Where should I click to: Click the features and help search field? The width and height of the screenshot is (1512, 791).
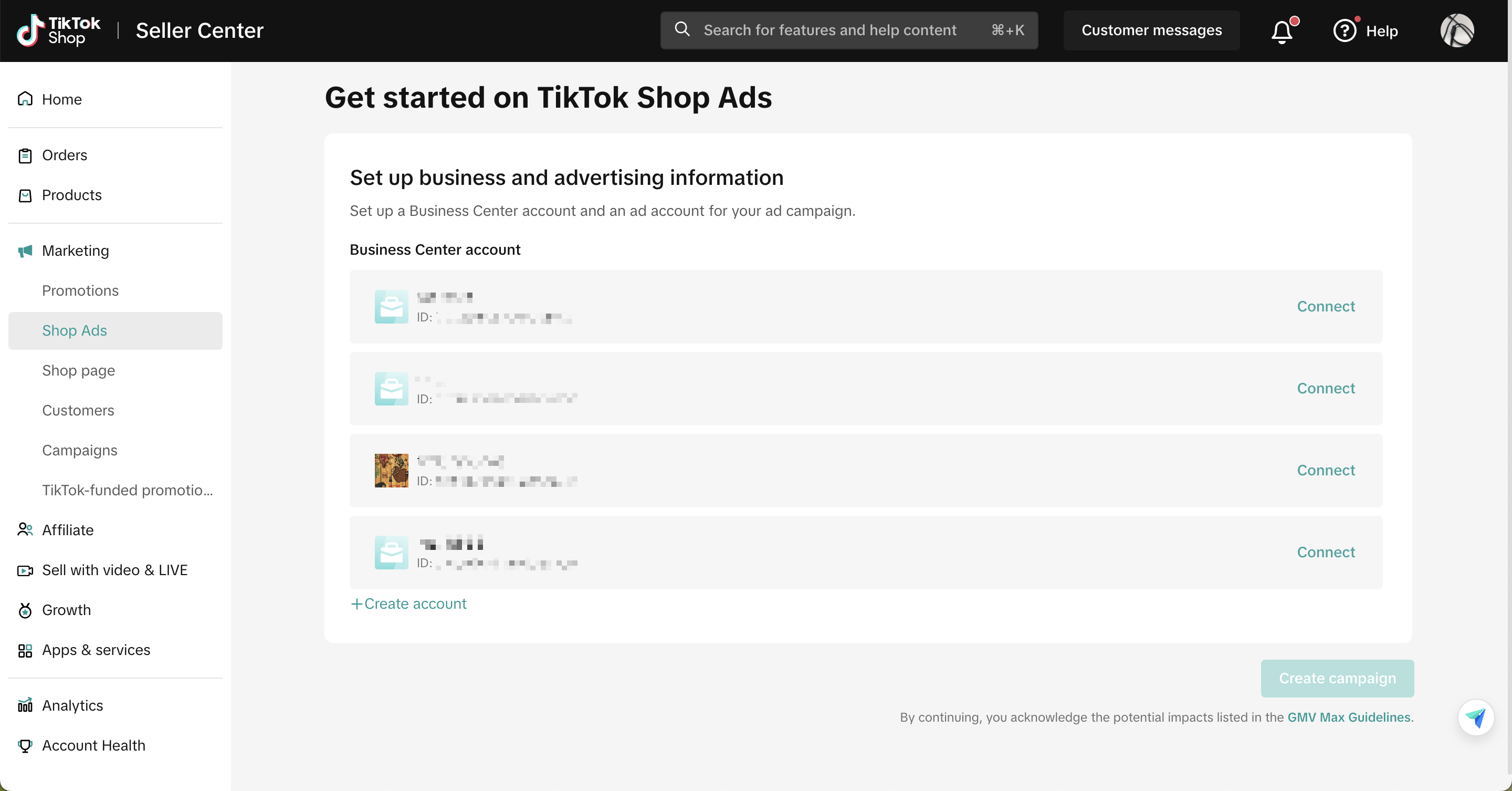[830, 30]
